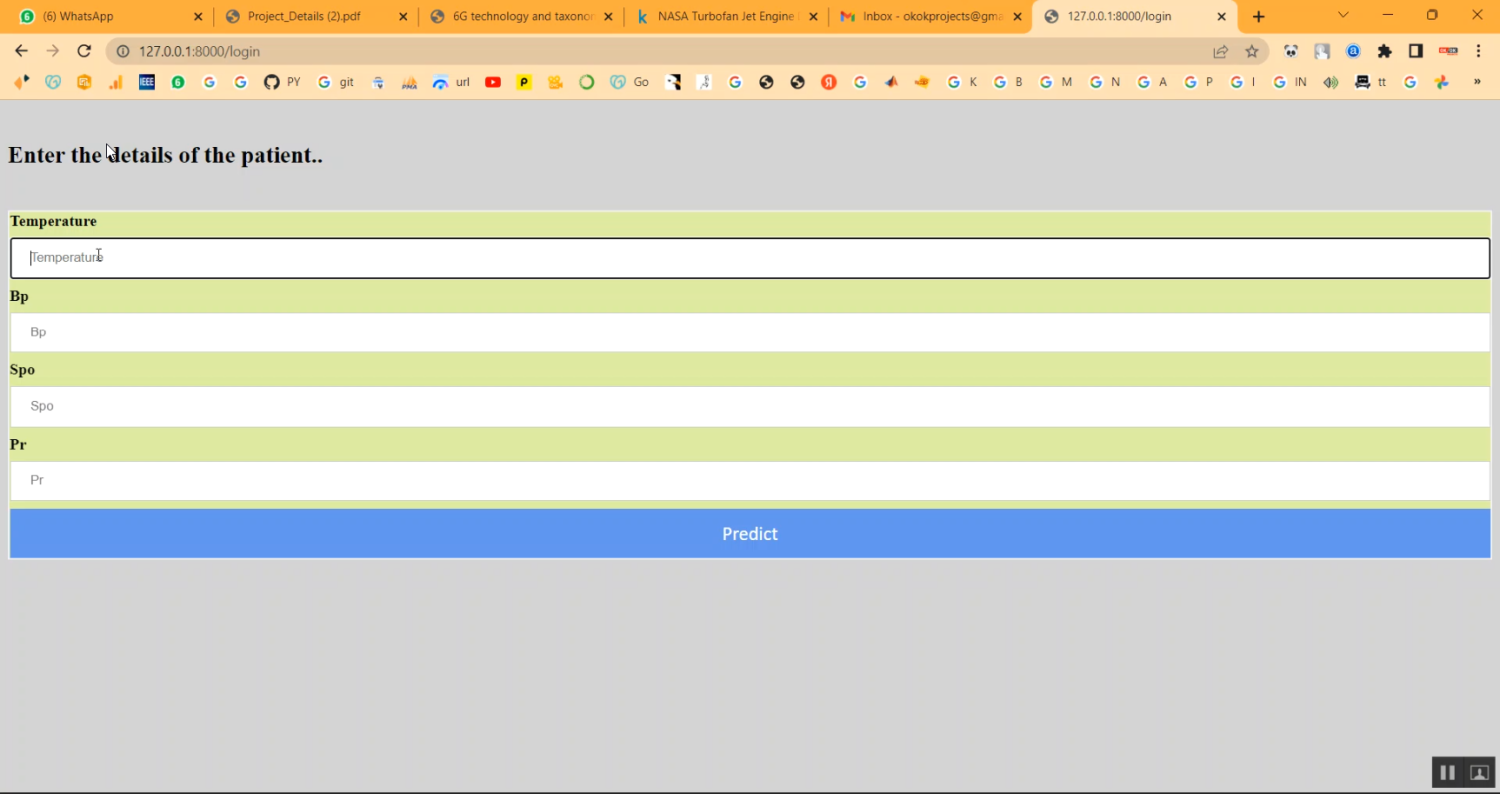The image size is (1500, 794).
Task: Open the IEEE bookmark
Action: (147, 82)
